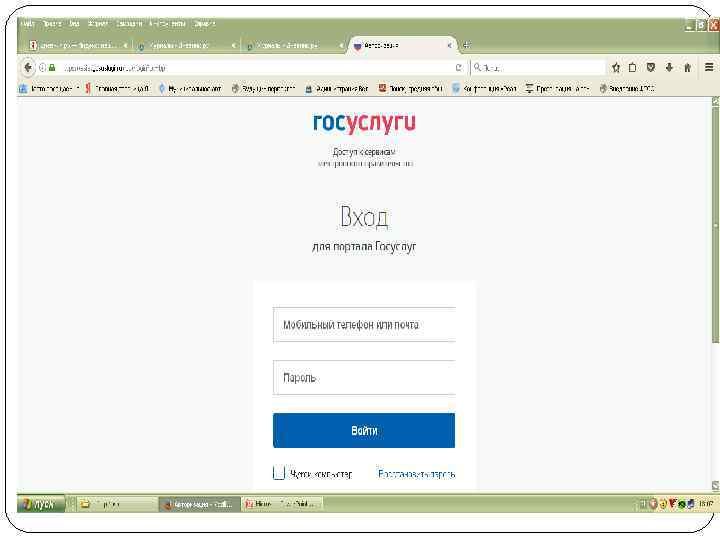Switch to the Firefox window taskbar button
The height and width of the screenshot is (540, 720).
[199, 504]
